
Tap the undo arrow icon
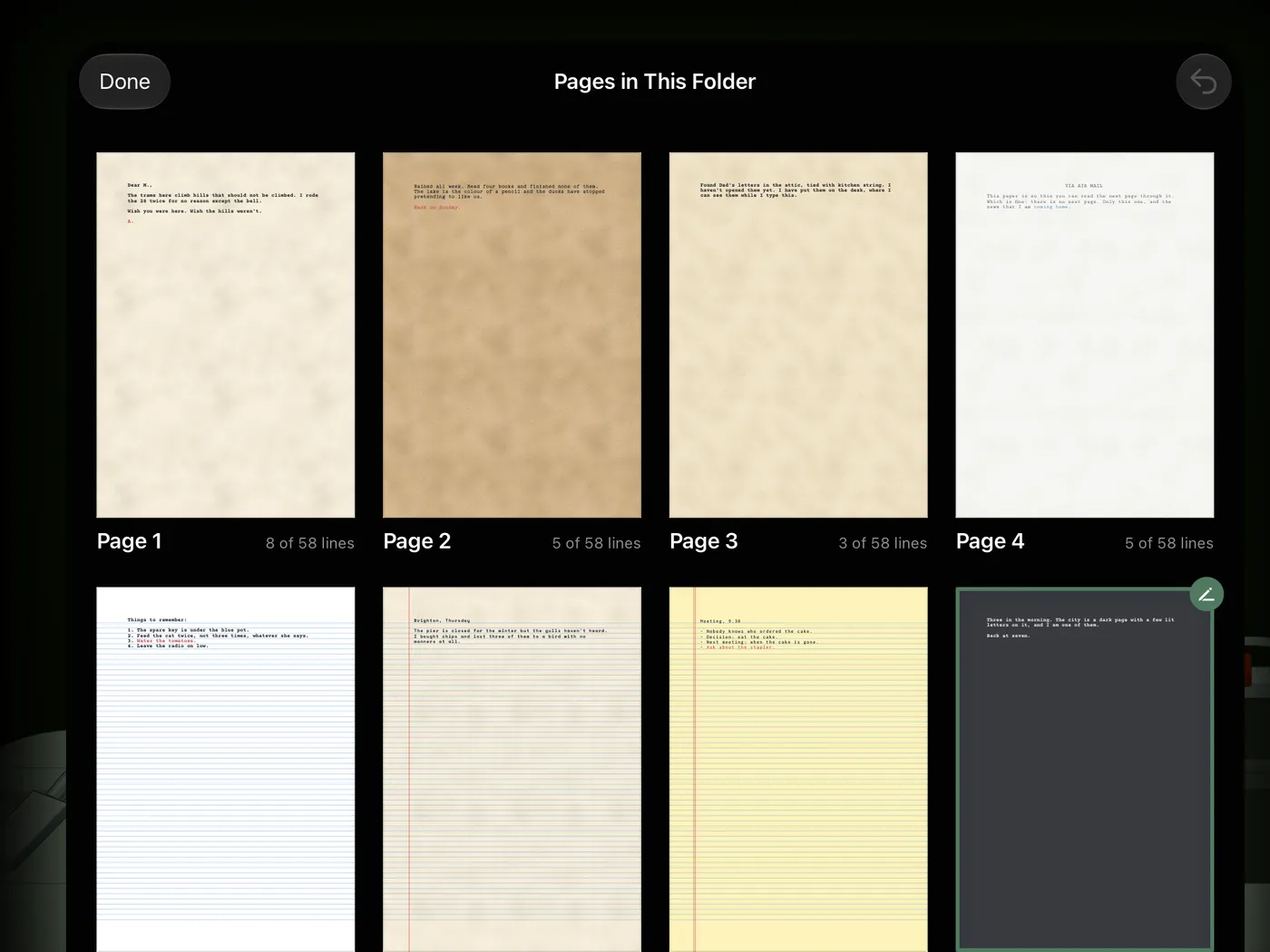pyautogui.click(x=1203, y=82)
